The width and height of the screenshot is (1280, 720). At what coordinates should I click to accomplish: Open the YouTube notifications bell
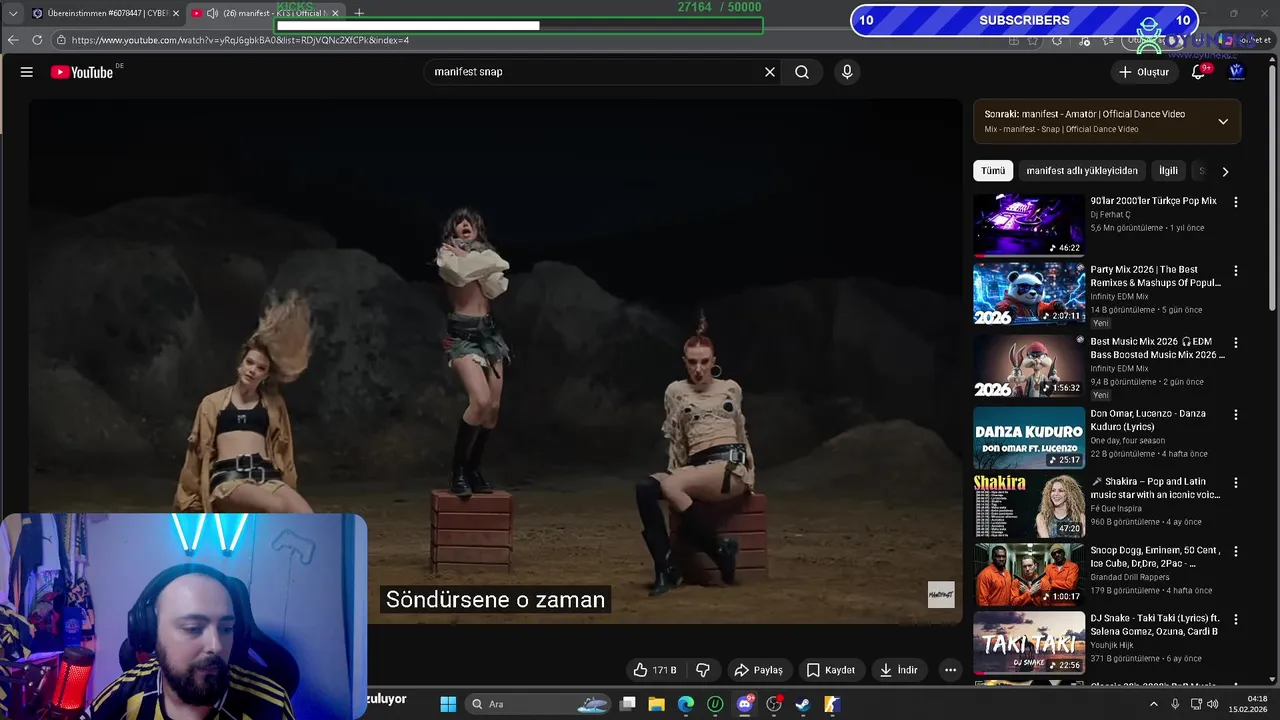1198,72
